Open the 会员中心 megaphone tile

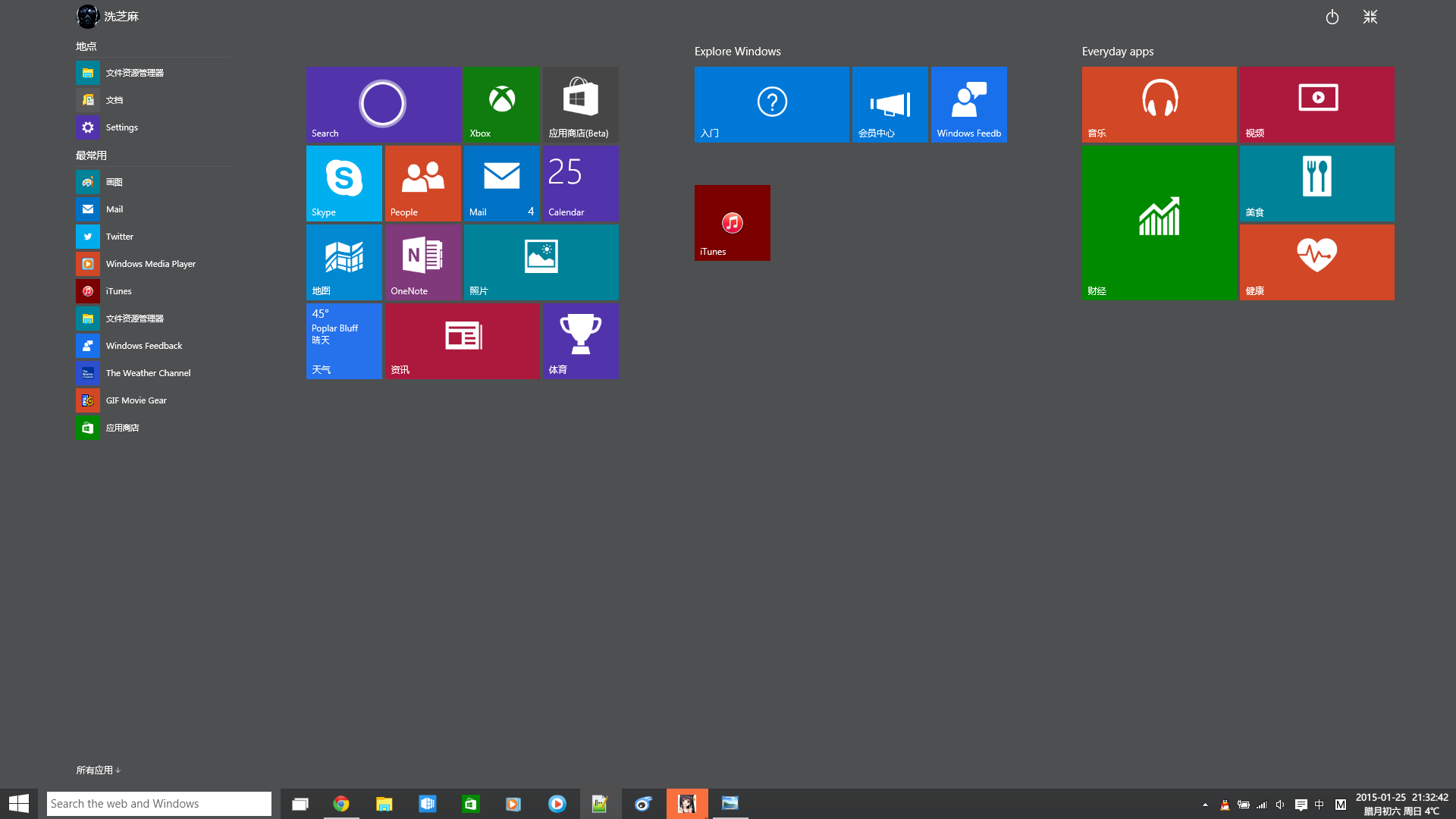point(890,105)
